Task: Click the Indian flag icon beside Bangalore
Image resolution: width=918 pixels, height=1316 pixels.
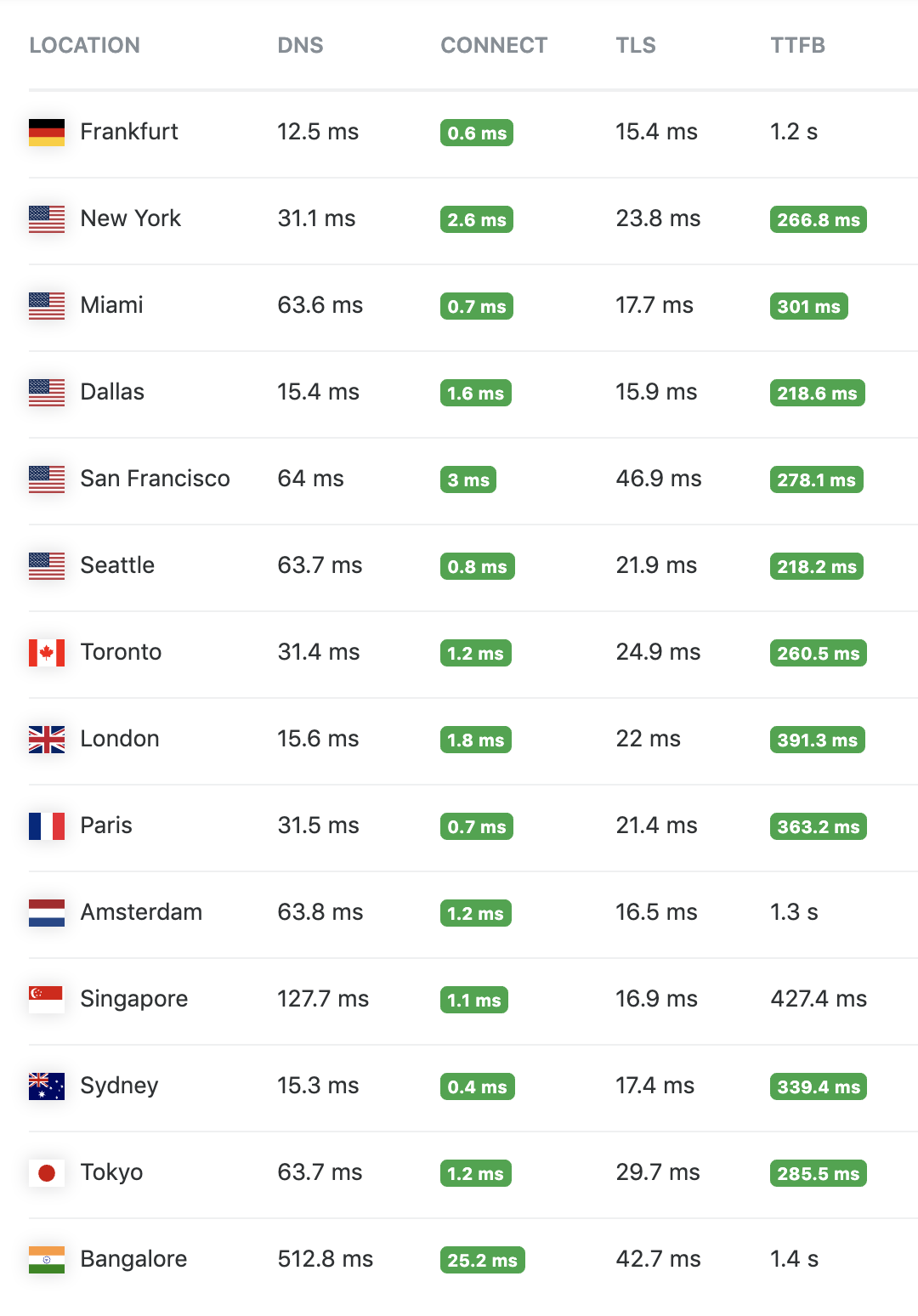Action: point(47,1259)
